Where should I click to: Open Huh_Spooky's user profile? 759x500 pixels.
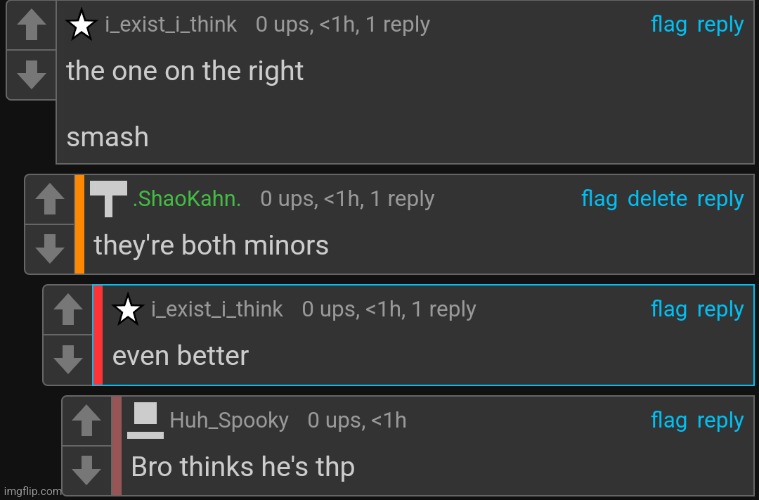(229, 421)
